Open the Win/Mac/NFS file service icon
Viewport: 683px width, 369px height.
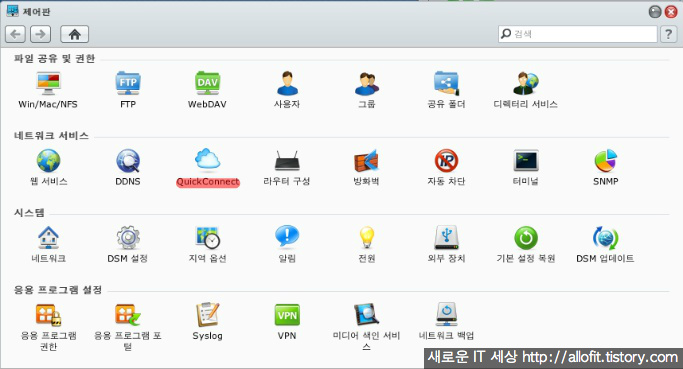point(48,83)
